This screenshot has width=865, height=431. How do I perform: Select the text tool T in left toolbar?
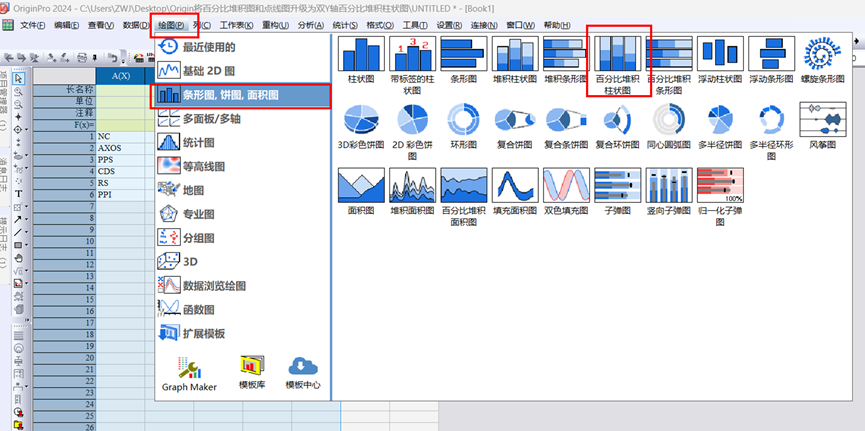[19, 194]
